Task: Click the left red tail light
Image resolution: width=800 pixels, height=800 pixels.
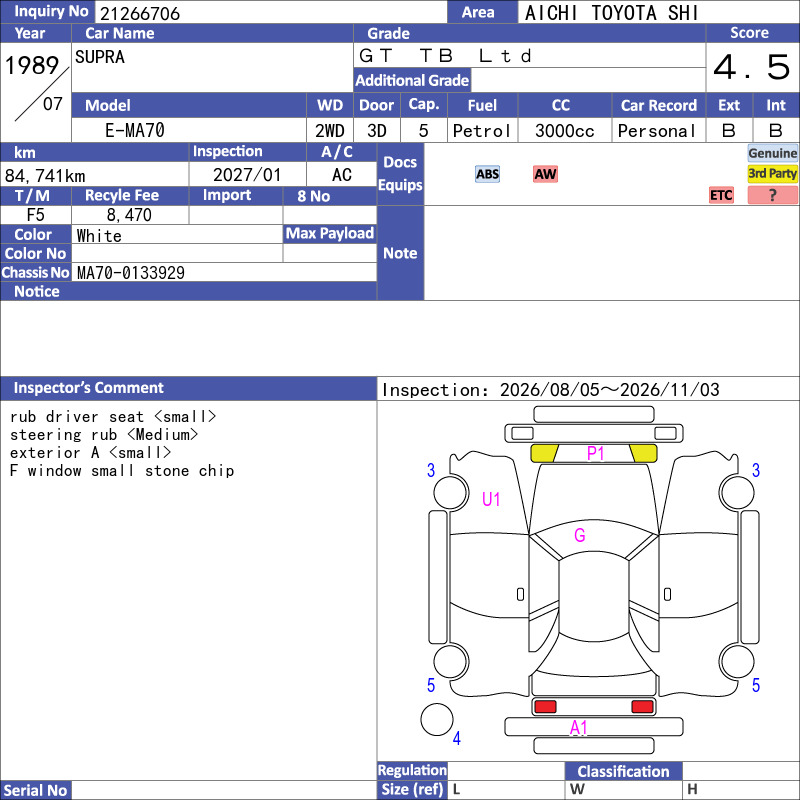Action: [545, 707]
